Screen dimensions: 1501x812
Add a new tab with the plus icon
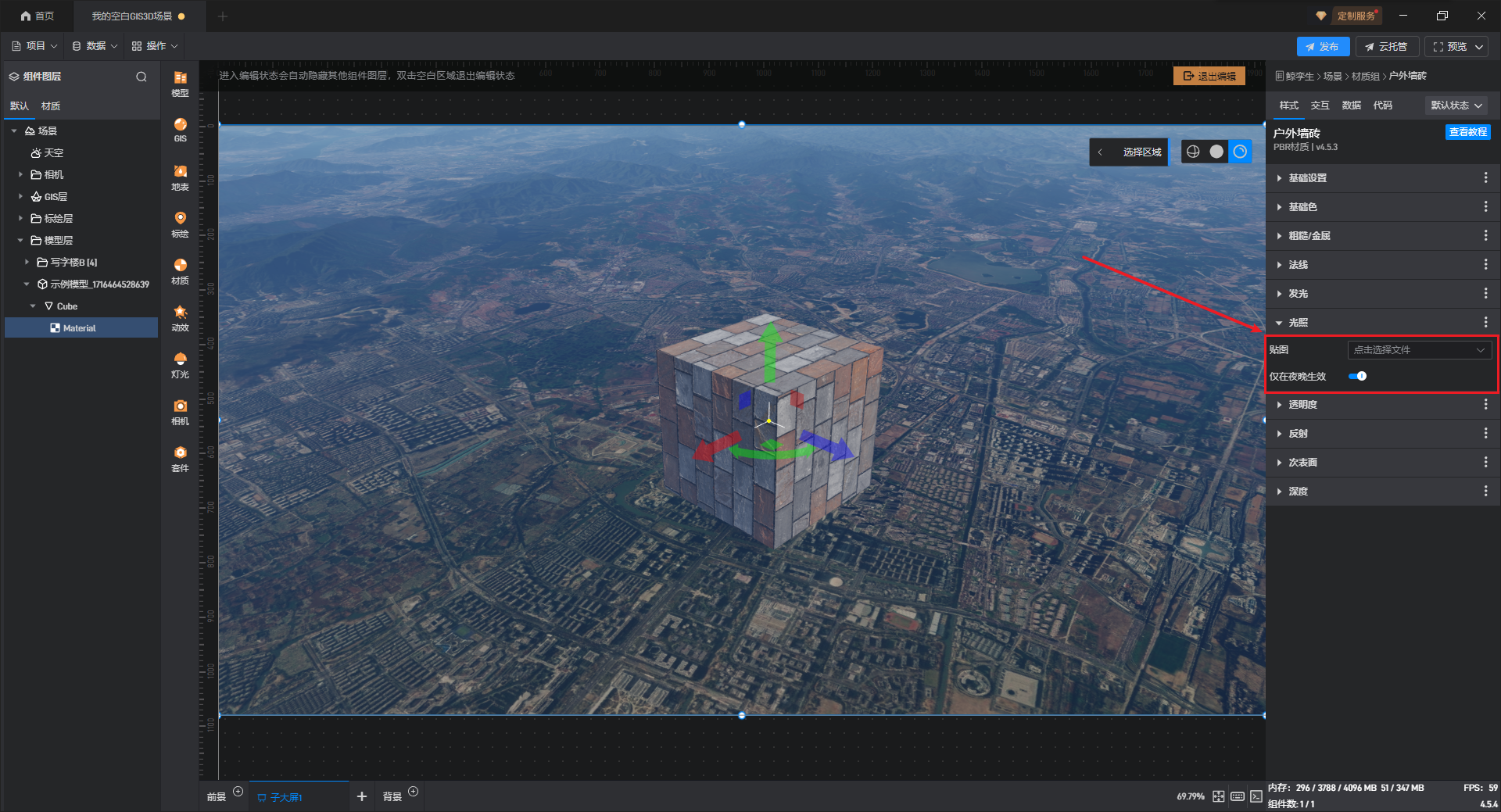(223, 16)
